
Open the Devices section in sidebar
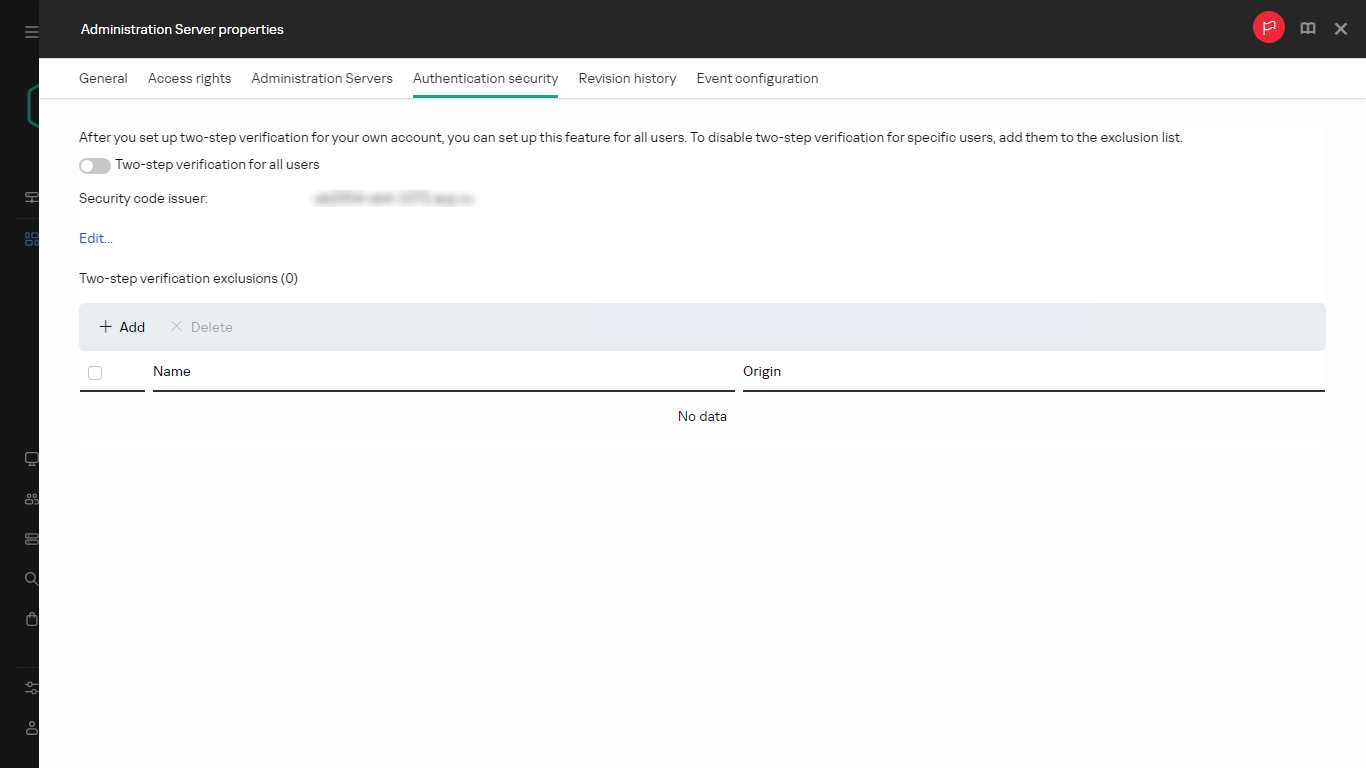pyautogui.click(x=30, y=458)
